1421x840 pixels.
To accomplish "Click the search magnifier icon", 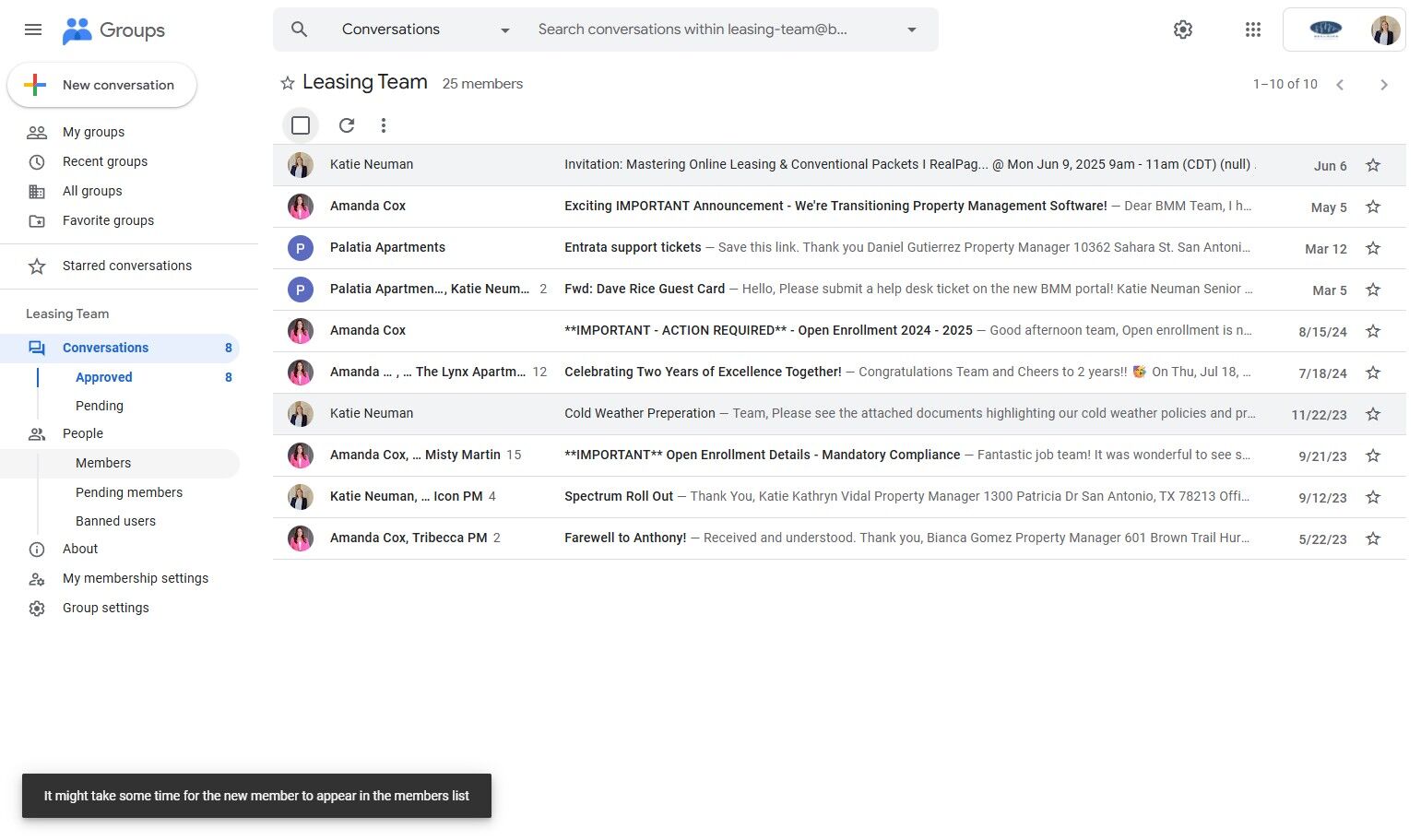I will coord(299,30).
